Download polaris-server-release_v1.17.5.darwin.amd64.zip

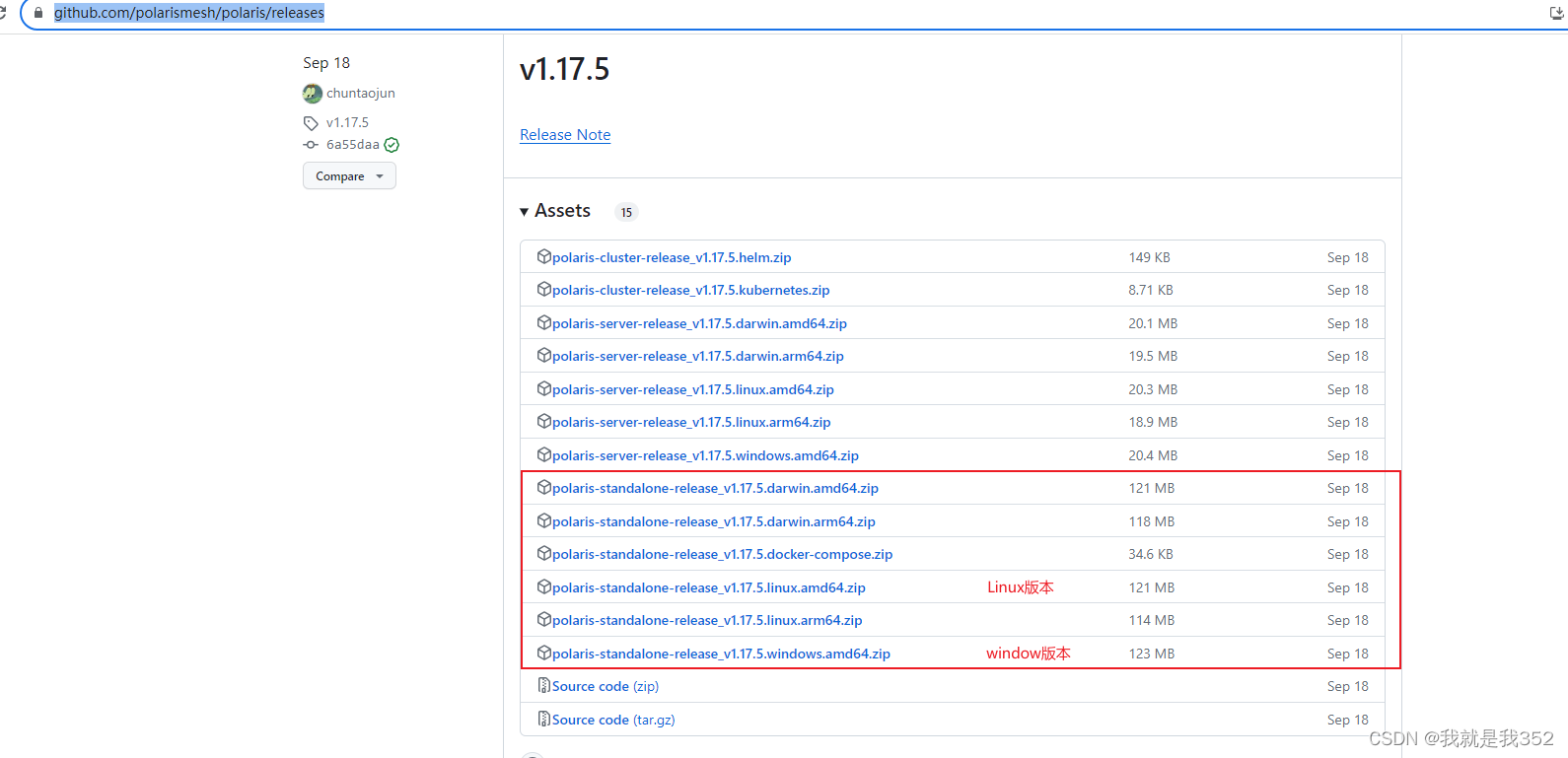tap(699, 323)
